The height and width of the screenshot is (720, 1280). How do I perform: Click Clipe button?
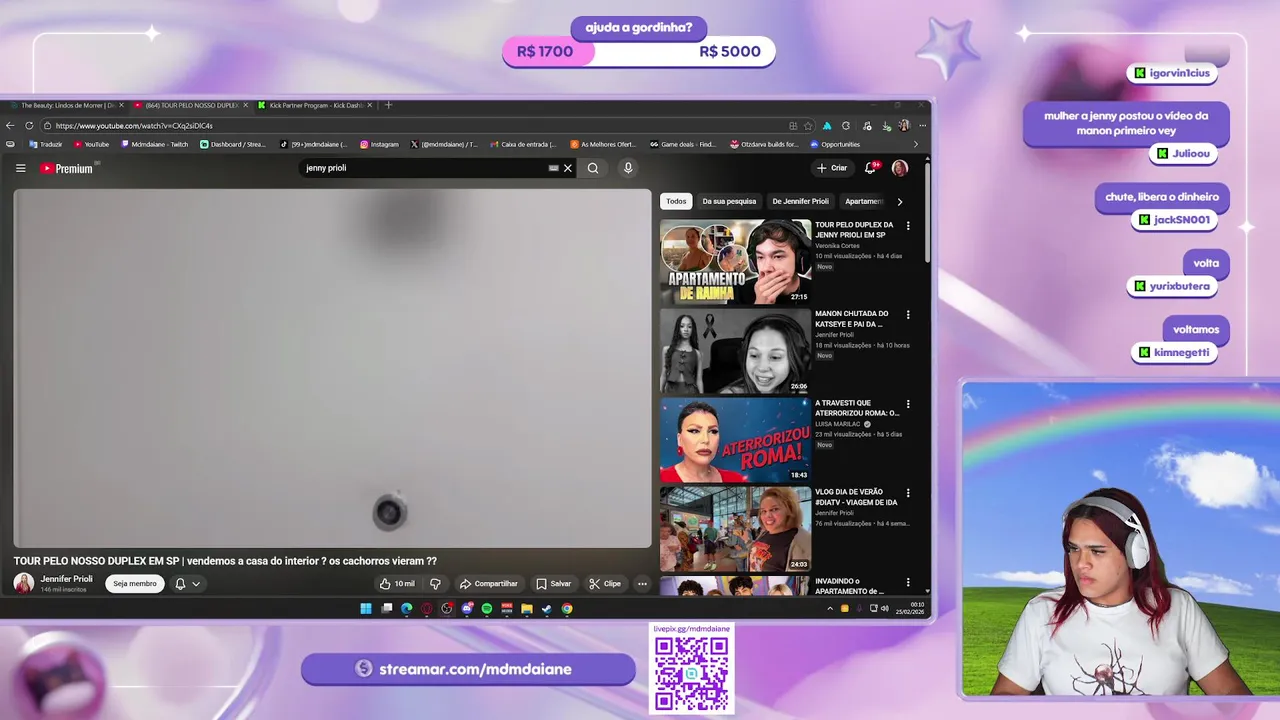pos(605,584)
